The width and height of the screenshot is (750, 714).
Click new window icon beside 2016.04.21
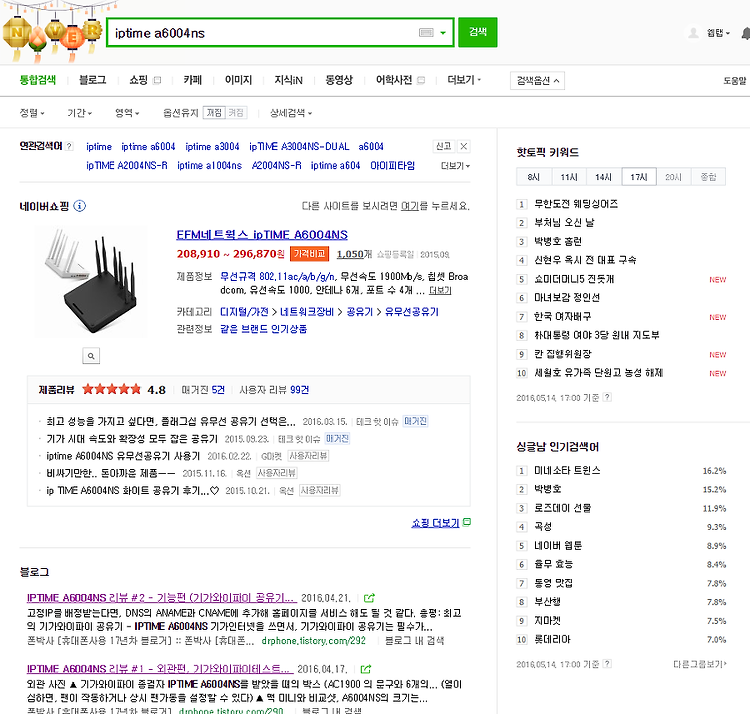coord(369,598)
